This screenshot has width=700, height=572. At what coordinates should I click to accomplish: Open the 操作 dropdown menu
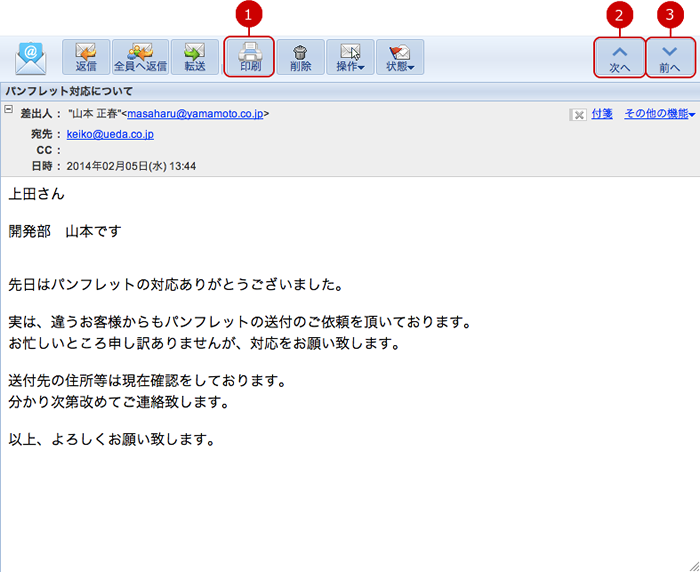(350, 57)
